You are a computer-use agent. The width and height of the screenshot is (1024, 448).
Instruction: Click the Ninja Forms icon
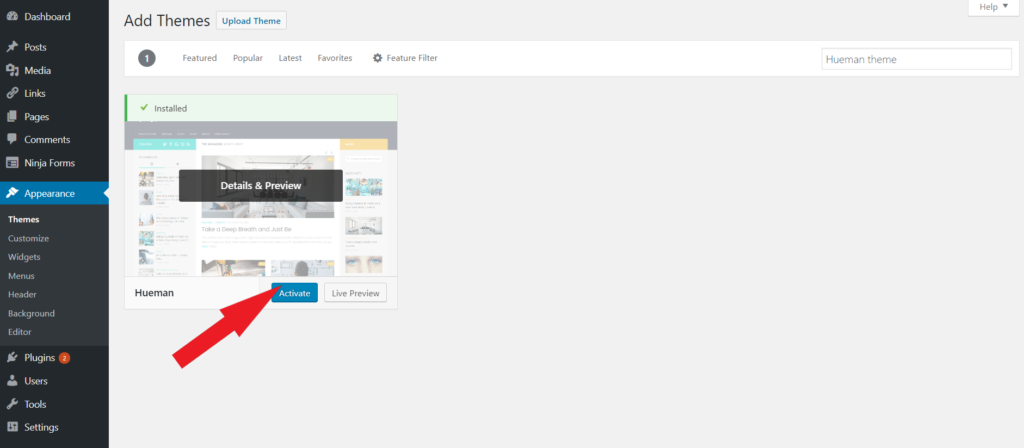(x=12, y=163)
